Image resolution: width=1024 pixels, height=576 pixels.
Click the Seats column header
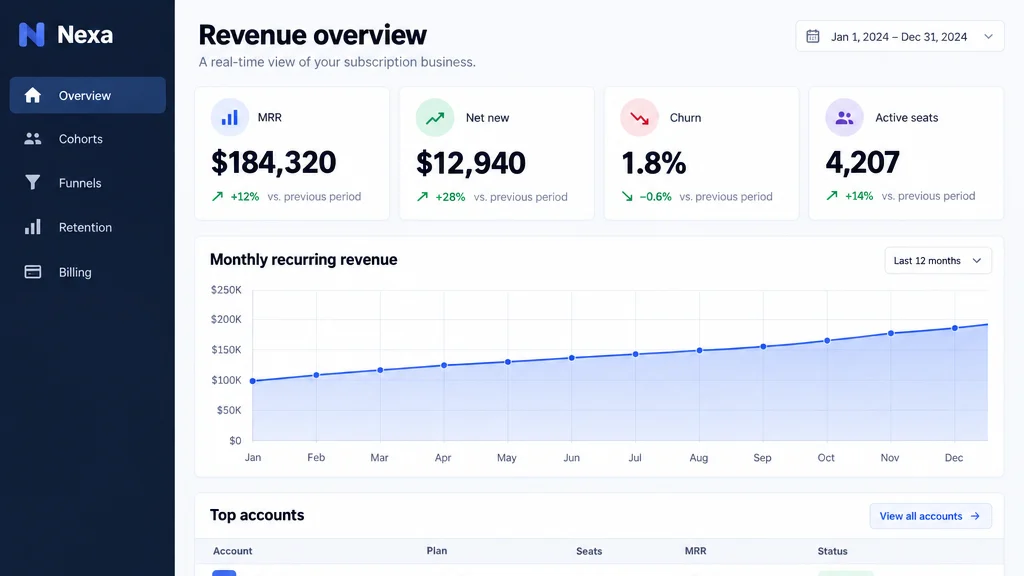(x=589, y=551)
